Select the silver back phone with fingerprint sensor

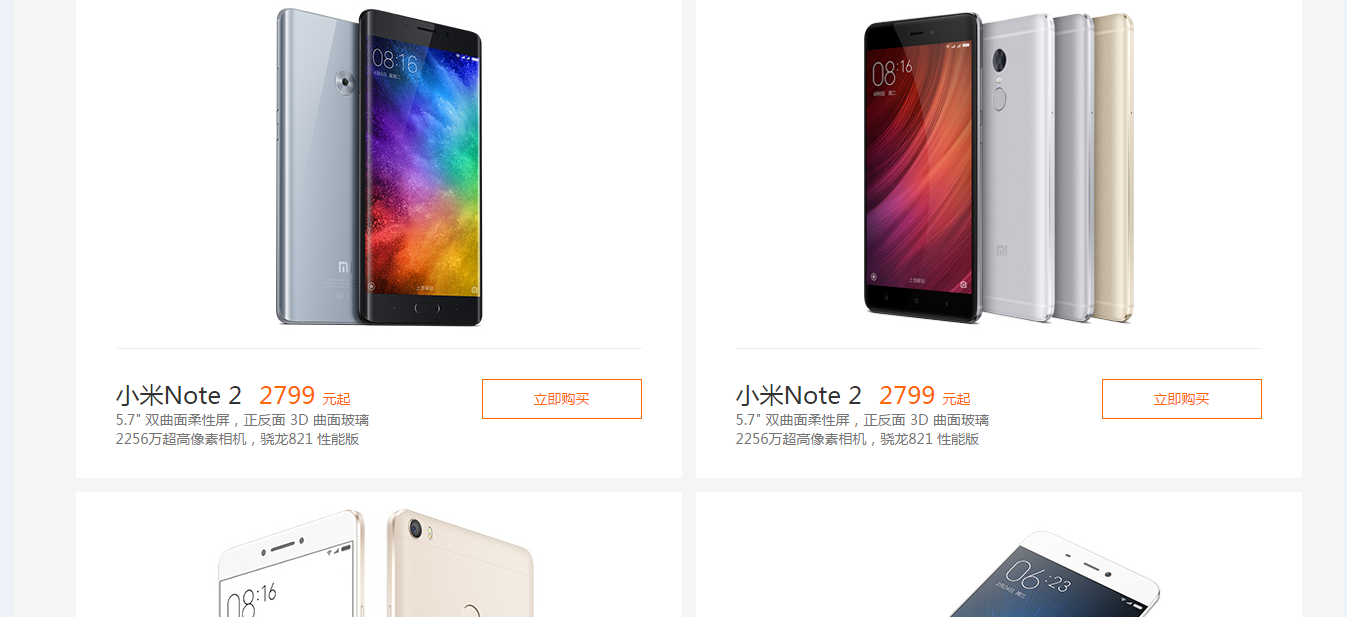point(1017,167)
